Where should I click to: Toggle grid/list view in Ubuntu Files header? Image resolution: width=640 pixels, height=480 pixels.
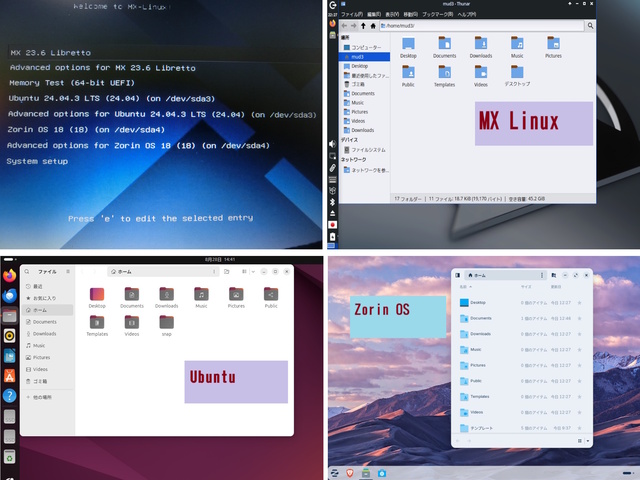[x=244, y=271]
